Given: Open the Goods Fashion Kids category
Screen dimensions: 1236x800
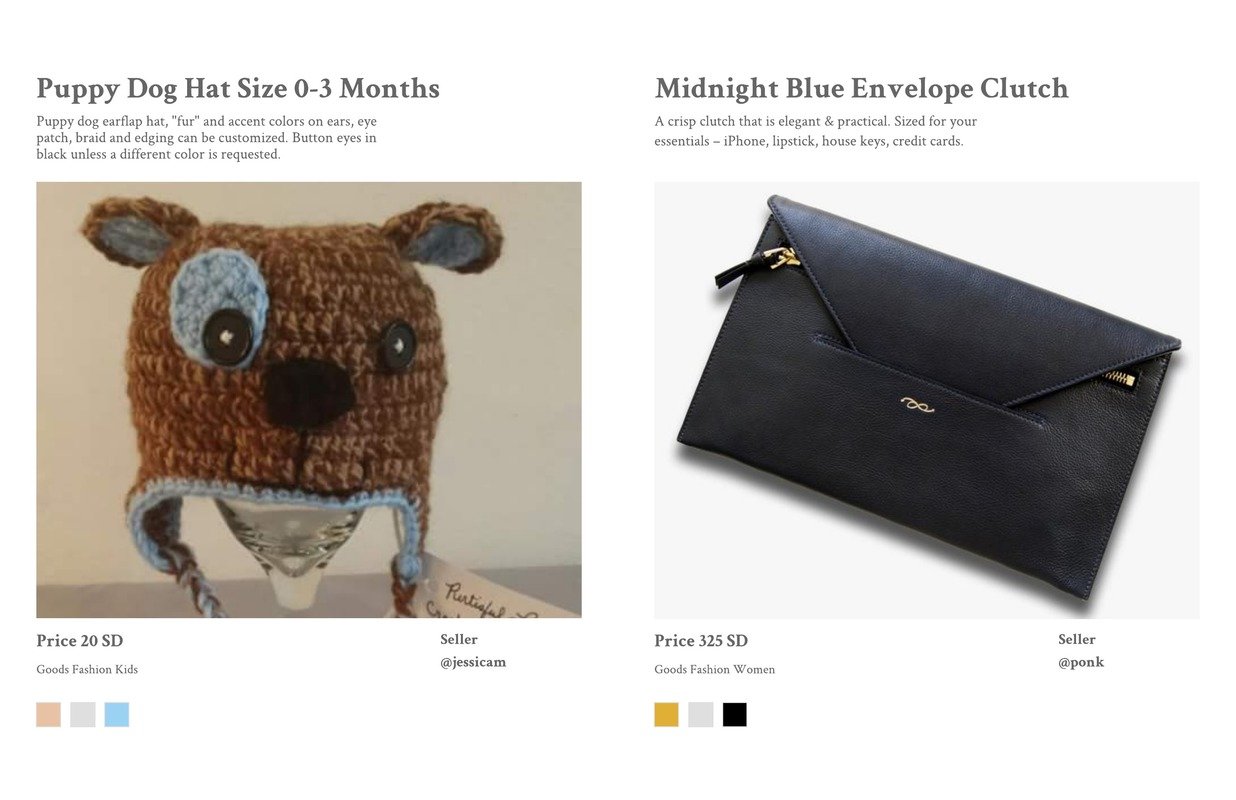Looking at the screenshot, I should 87,670.
